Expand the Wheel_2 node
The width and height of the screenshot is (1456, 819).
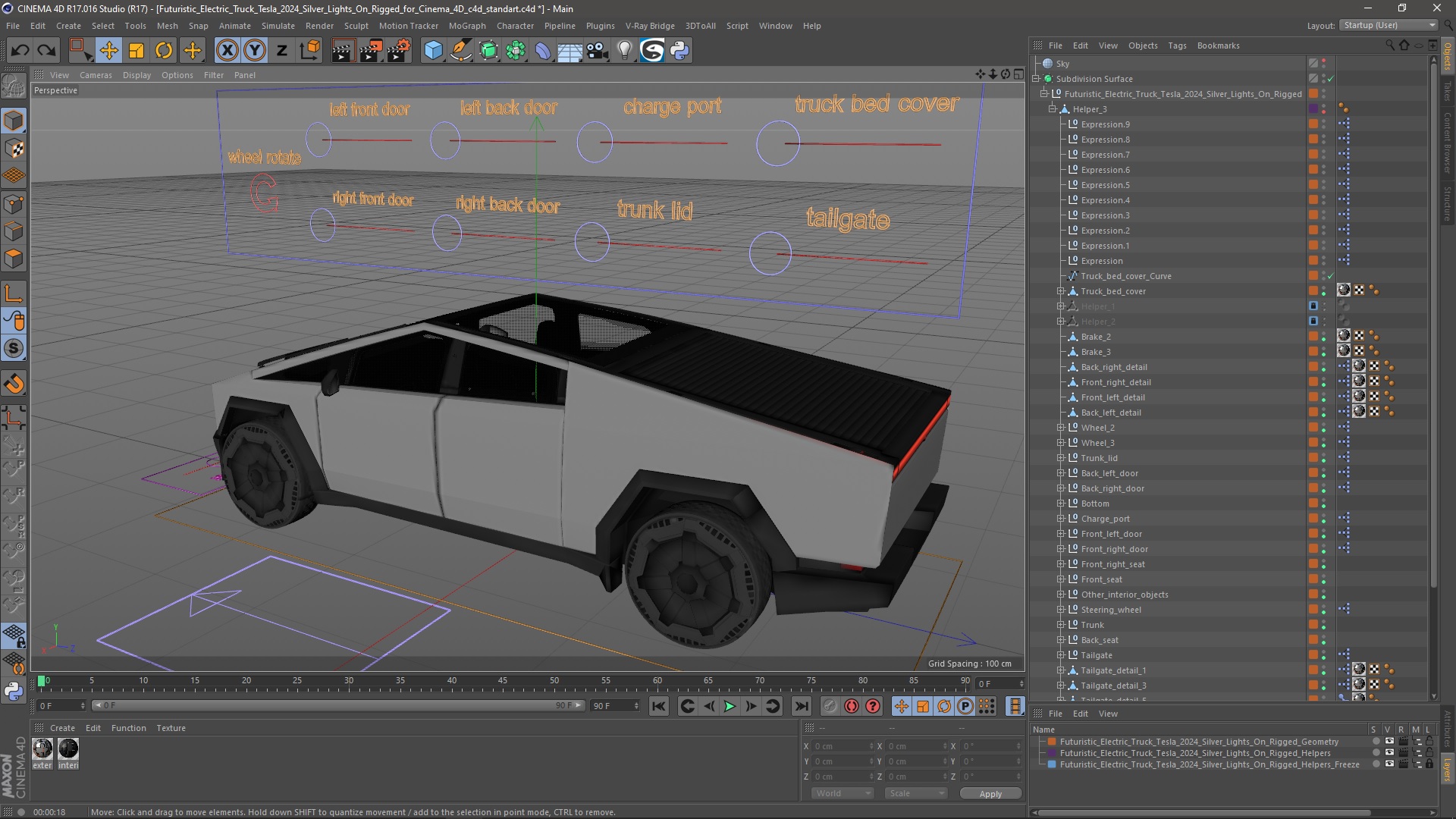(1061, 428)
